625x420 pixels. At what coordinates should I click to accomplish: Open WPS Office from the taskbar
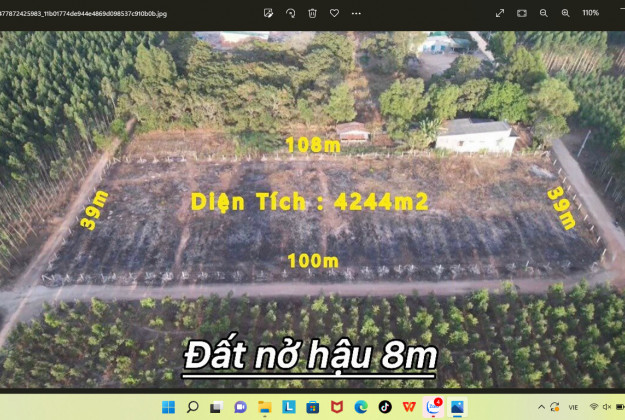pos(409,407)
